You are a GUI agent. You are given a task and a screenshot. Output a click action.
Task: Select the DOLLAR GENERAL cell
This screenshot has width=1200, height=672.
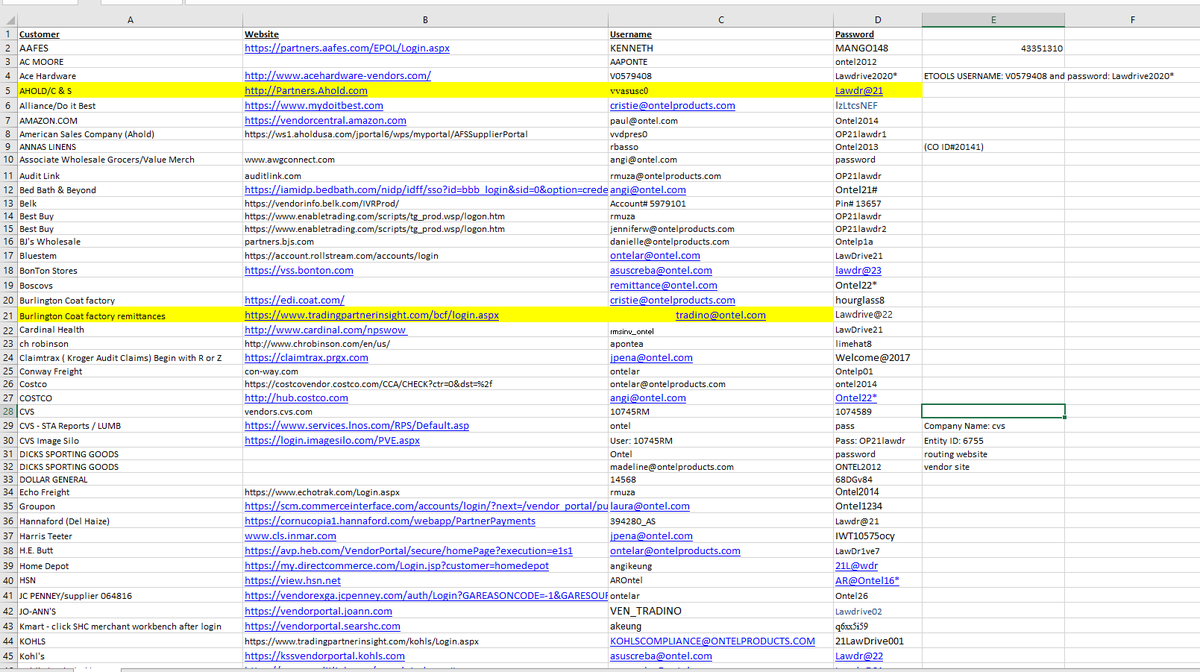(x=130, y=479)
